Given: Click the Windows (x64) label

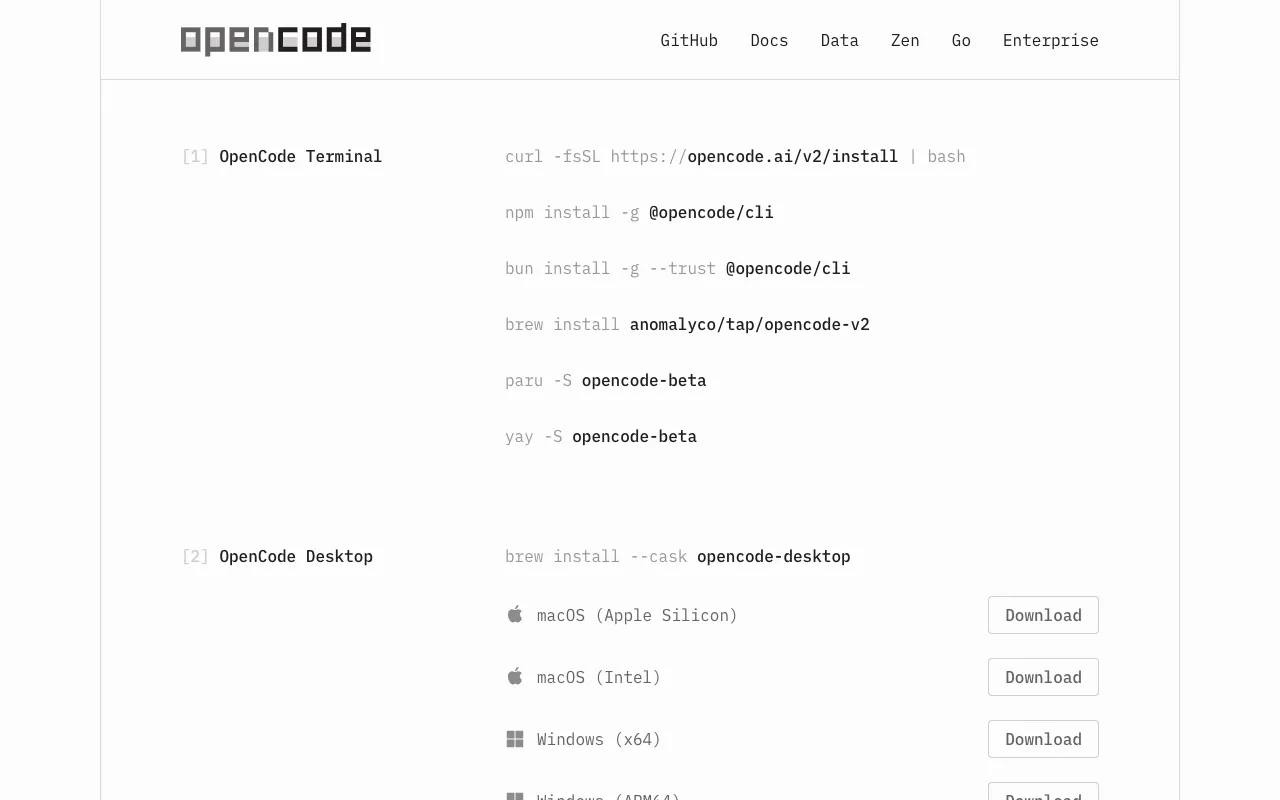Looking at the screenshot, I should 599,739.
